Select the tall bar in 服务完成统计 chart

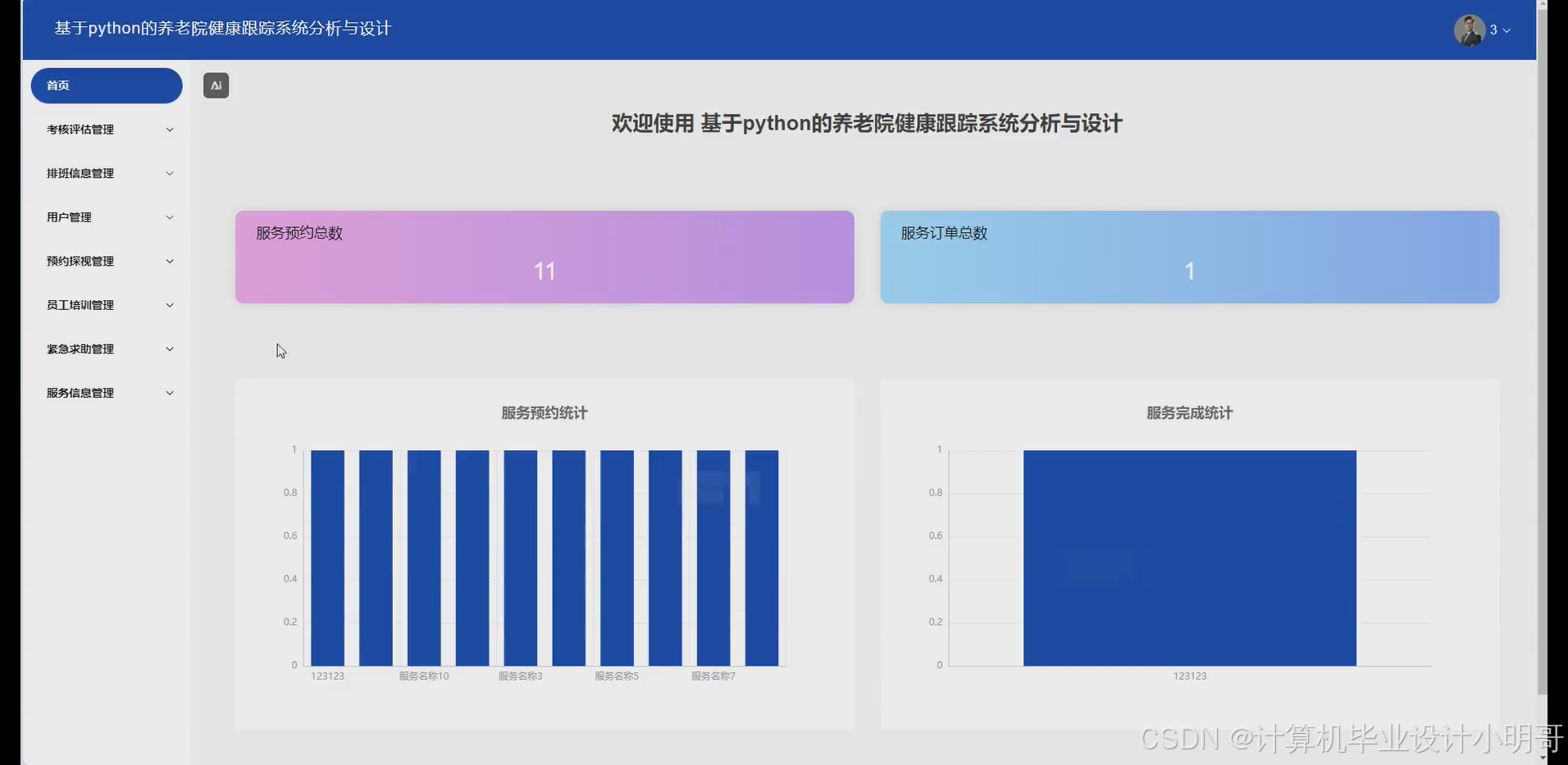1189,558
